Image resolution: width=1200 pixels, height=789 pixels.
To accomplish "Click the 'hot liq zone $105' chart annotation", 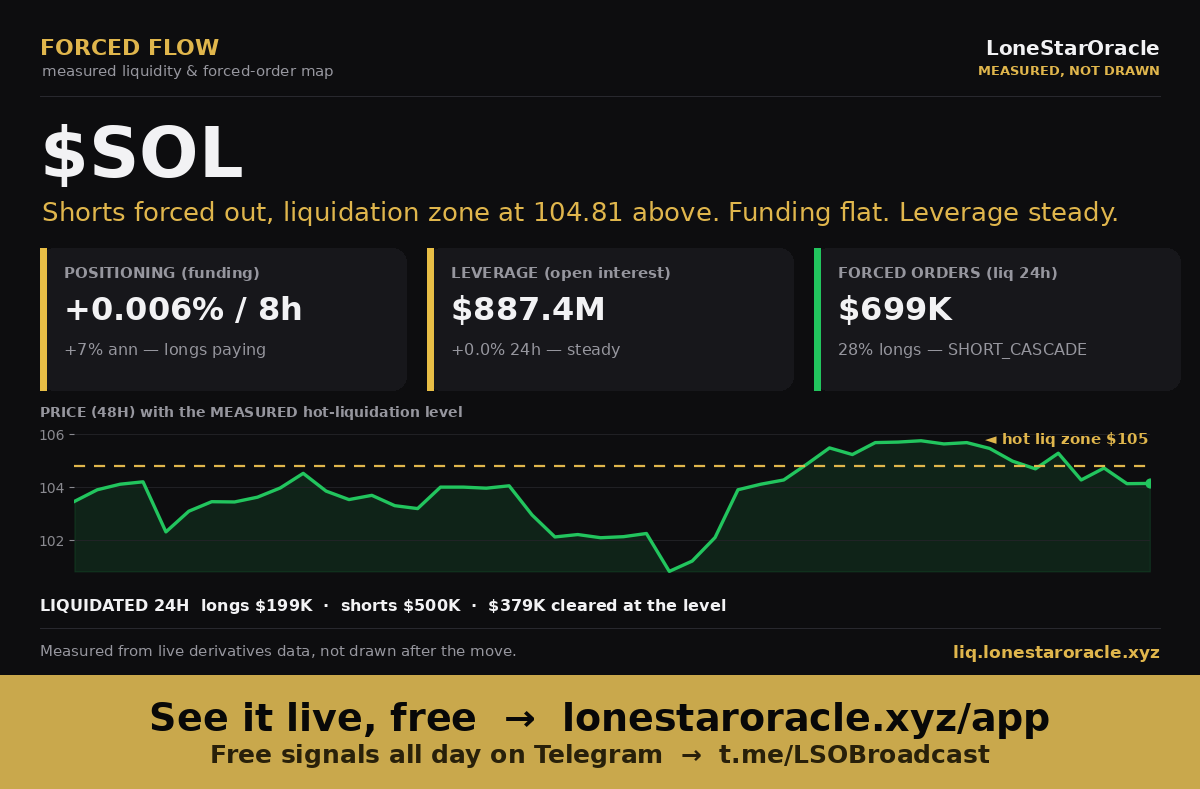I will (x=1067, y=439).
